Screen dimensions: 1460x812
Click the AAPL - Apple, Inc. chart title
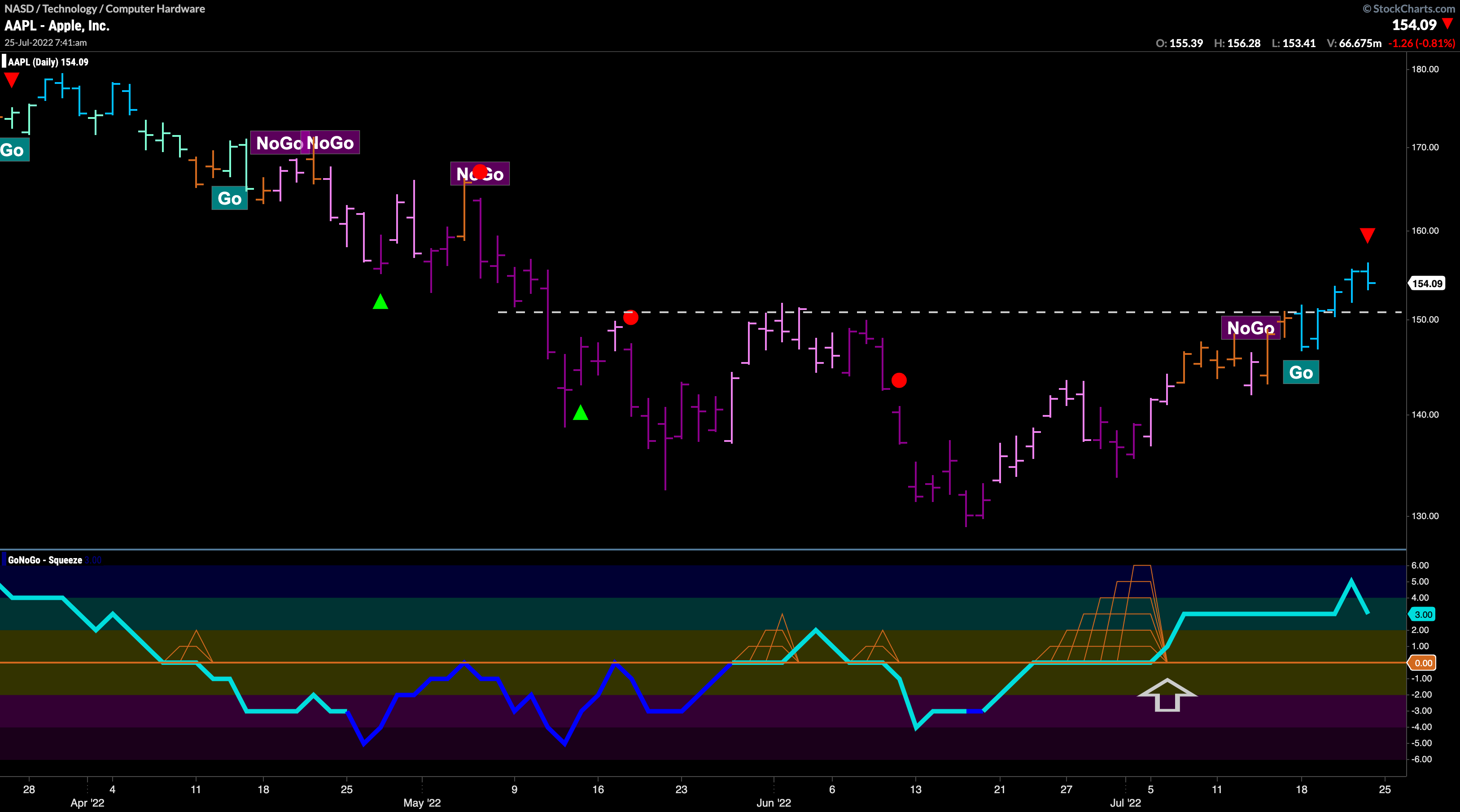(x=57, y=26)
